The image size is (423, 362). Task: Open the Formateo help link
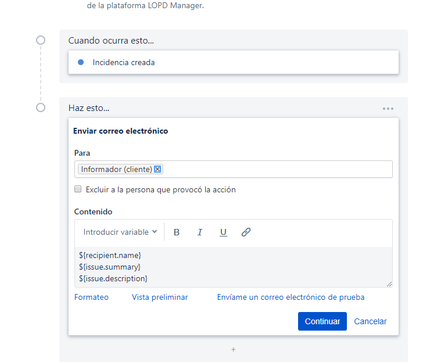click(x=91, y=297)
